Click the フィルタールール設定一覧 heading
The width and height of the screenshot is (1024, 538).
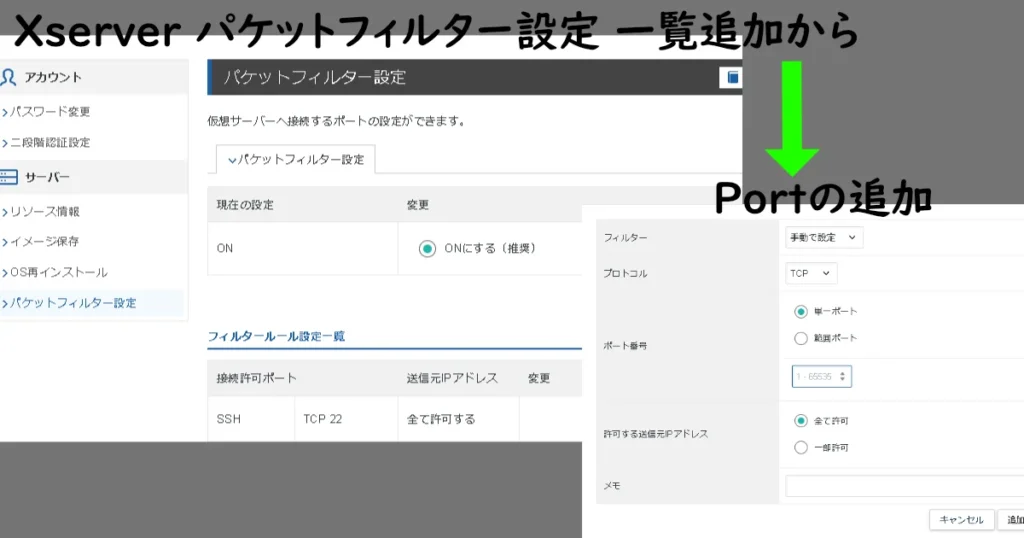coord(276,336)
